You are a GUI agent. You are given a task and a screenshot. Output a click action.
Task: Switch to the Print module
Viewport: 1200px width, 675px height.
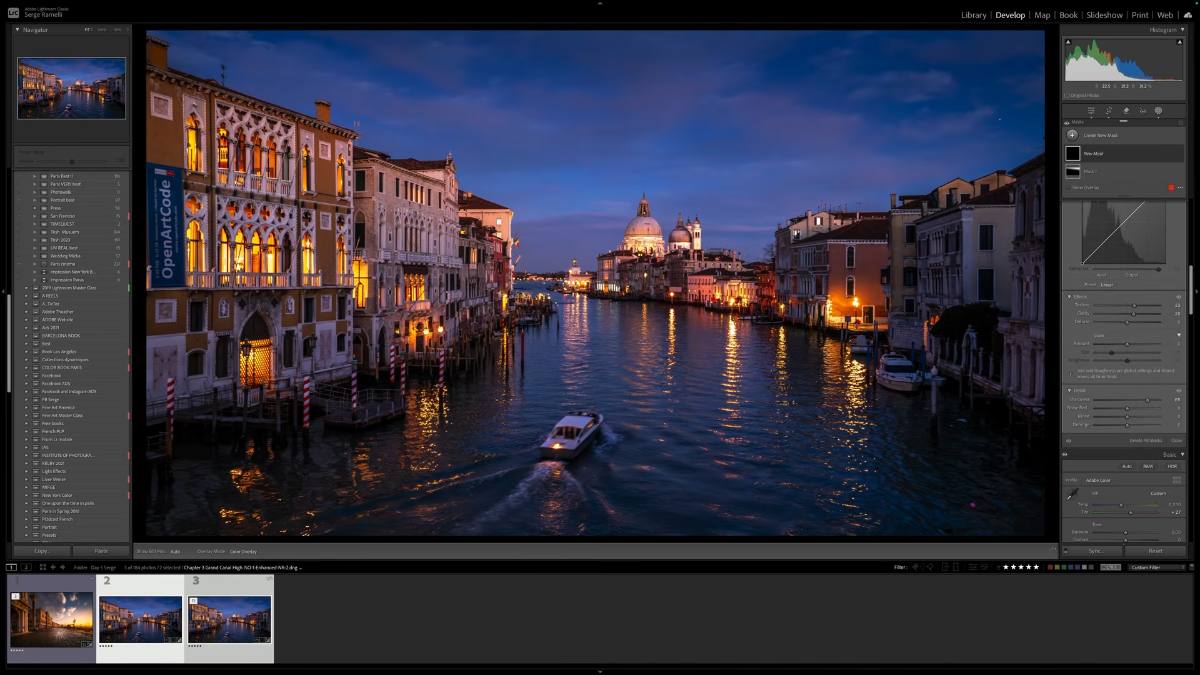[1140, 15]
